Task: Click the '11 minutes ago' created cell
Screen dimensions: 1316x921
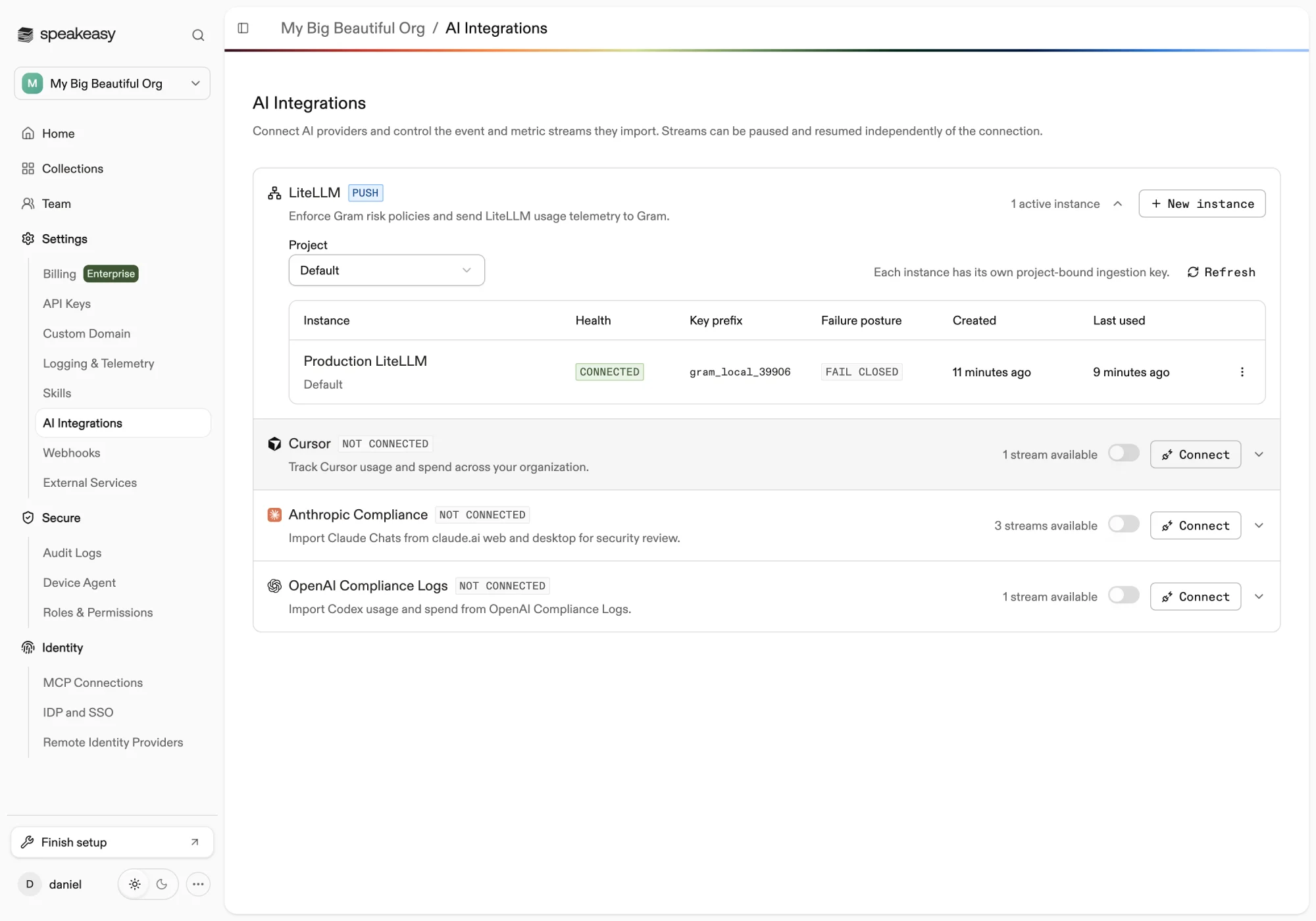Action: click(992, 372)
